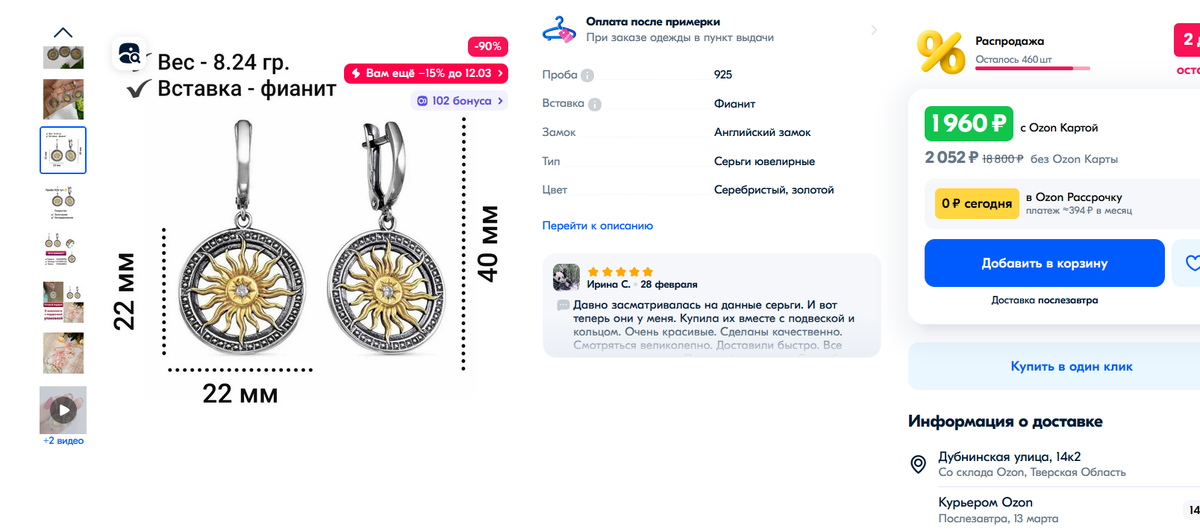Click the 1960 ₽ Ozon Card price
This screenshot has height=532, width=1200.
(968, 124)
